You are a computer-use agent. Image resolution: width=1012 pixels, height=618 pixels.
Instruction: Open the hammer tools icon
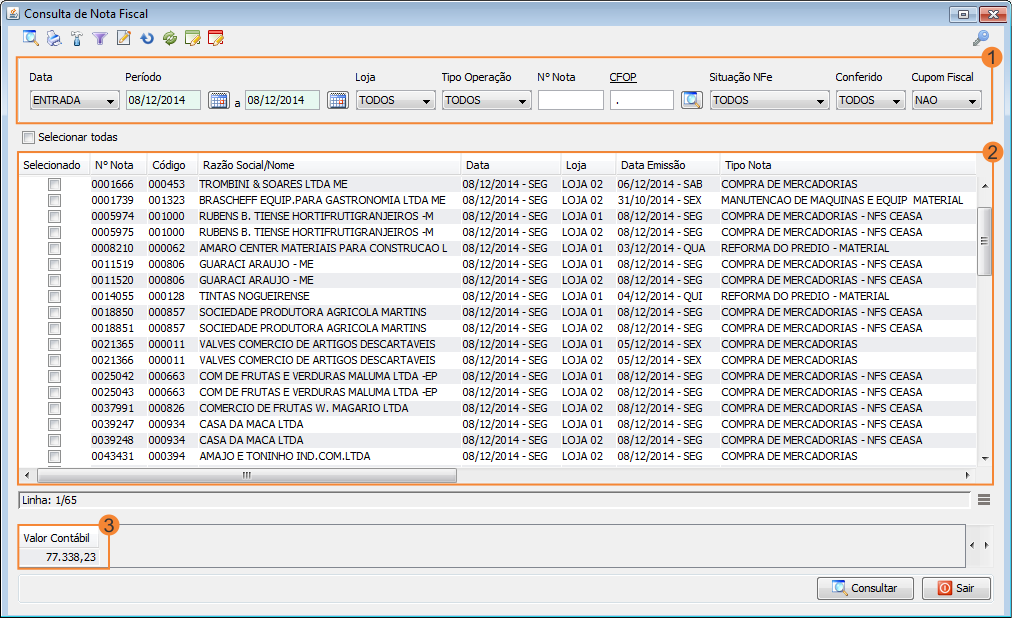(x=77, y=38)
